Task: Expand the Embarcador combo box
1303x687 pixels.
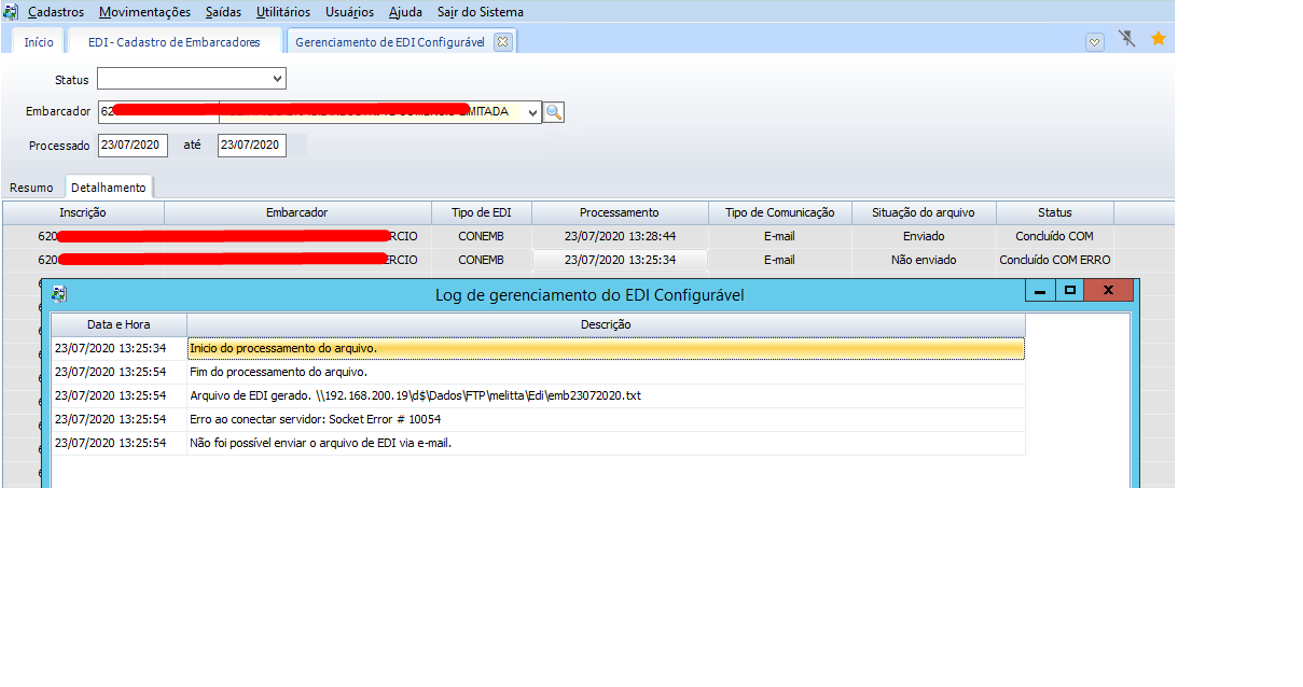Action: (x=532, y=112)
